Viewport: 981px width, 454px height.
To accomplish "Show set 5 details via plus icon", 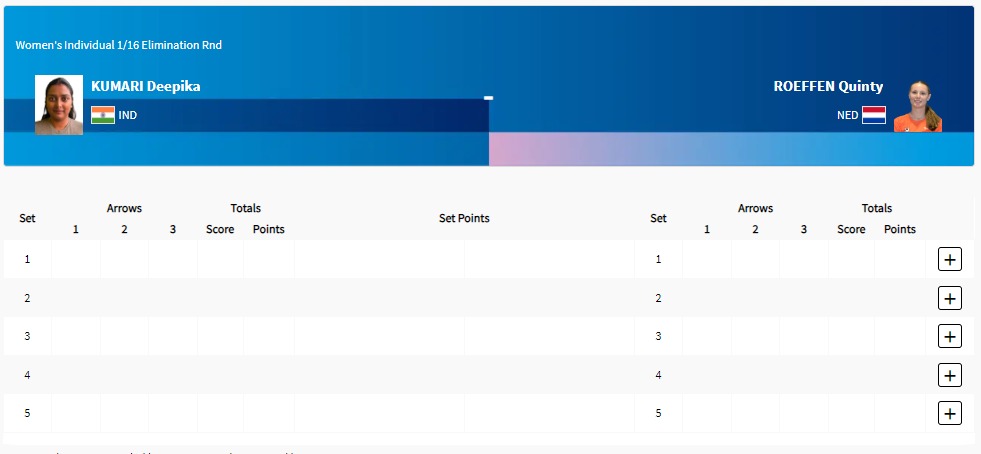I will pos(949,413).
